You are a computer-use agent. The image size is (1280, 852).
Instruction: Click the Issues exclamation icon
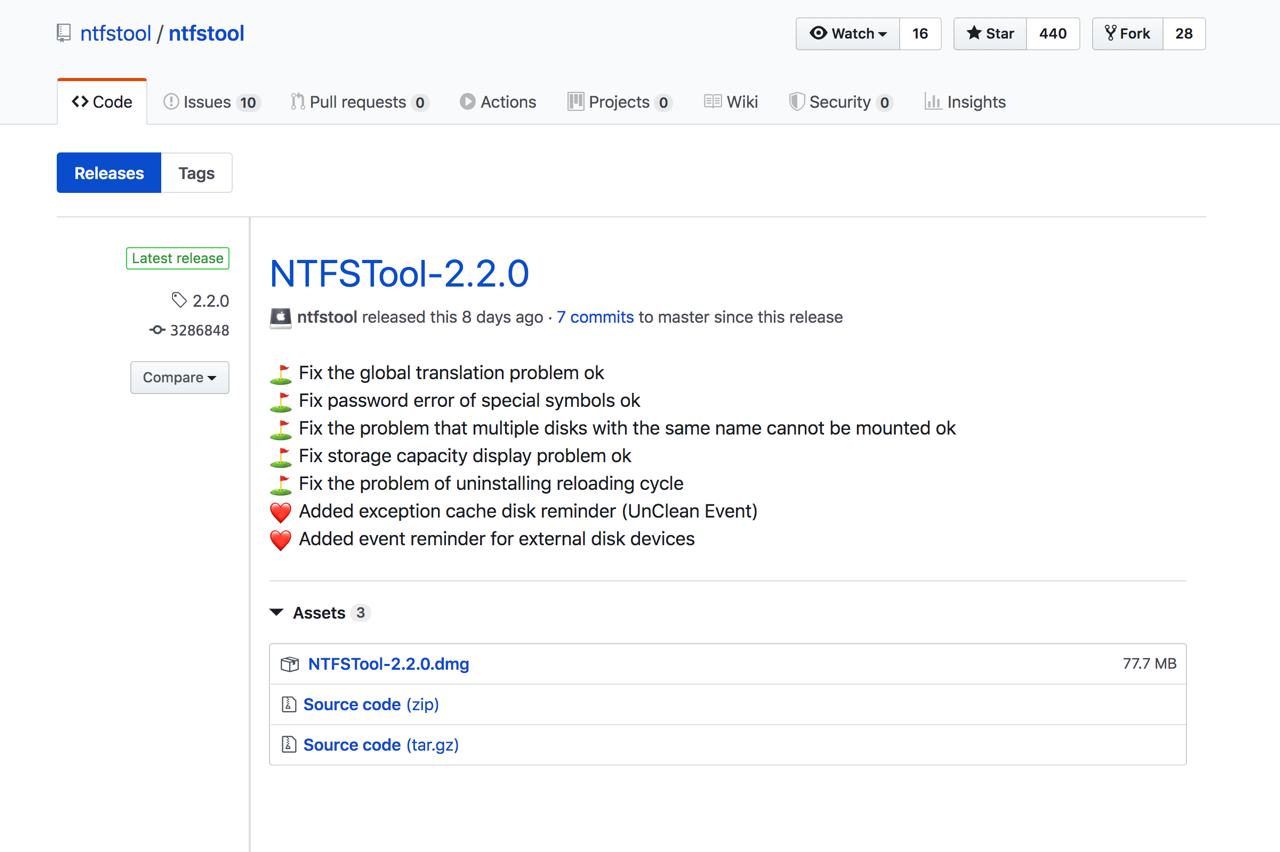pyautogui.click(x=171, y=101)
